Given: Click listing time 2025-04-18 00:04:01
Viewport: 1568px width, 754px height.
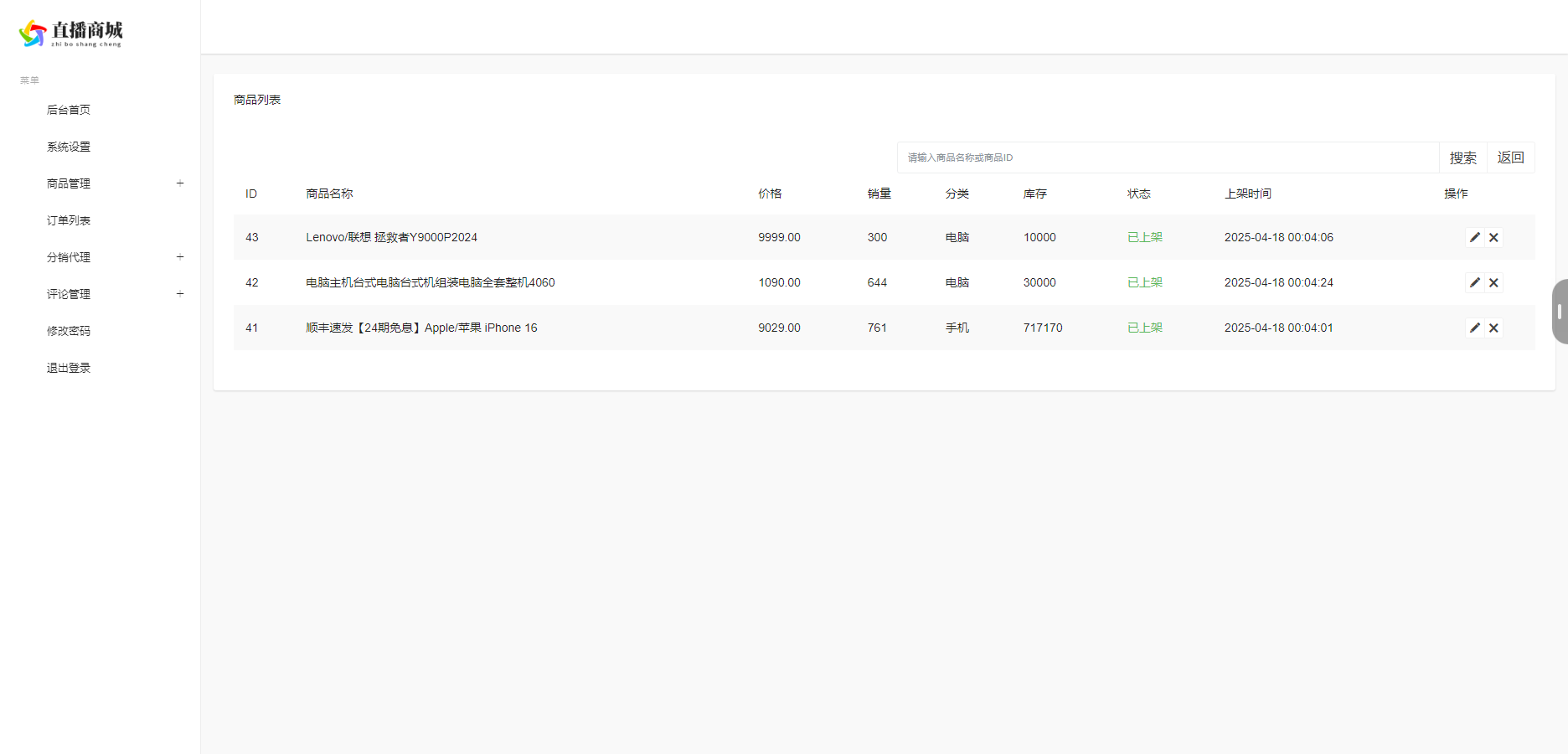Looking at the screenshot, I should [1278, 328].
